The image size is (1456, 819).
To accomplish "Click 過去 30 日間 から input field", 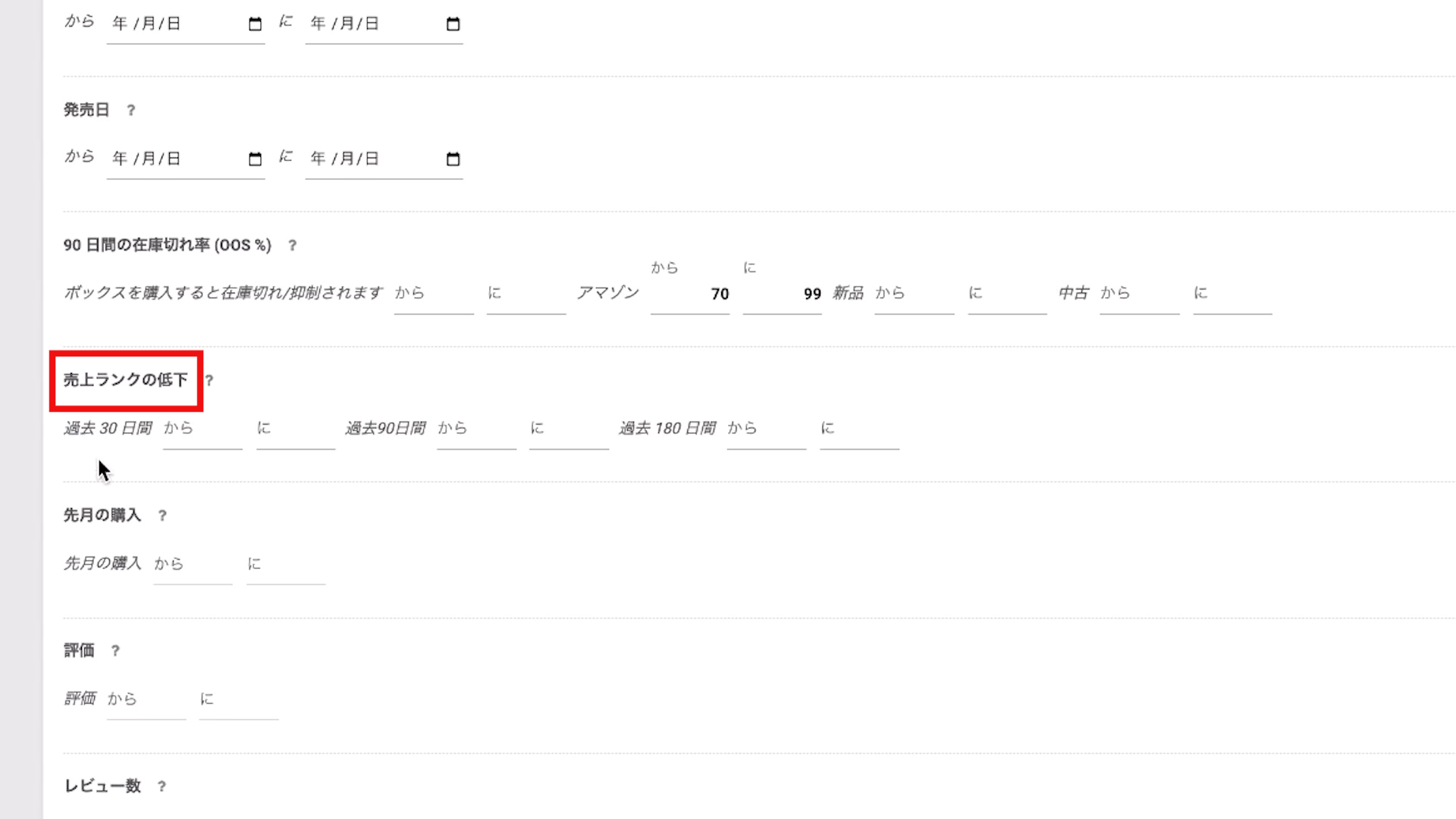I will point(202,429).
